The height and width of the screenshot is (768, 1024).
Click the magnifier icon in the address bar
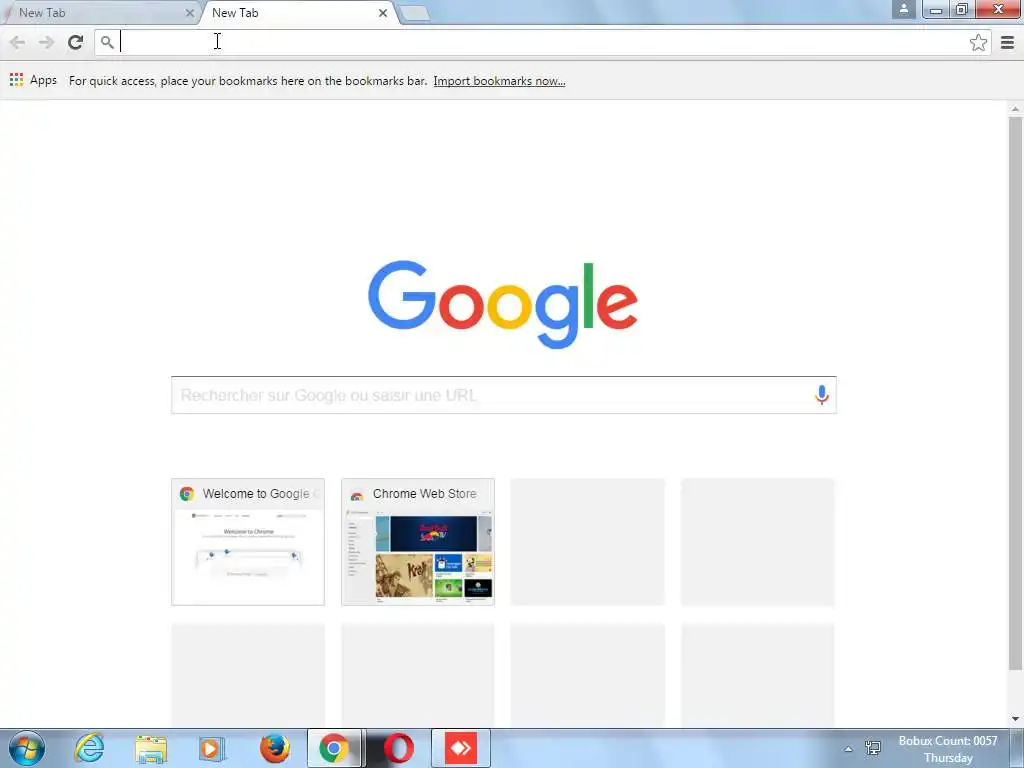tap(107, 42)
